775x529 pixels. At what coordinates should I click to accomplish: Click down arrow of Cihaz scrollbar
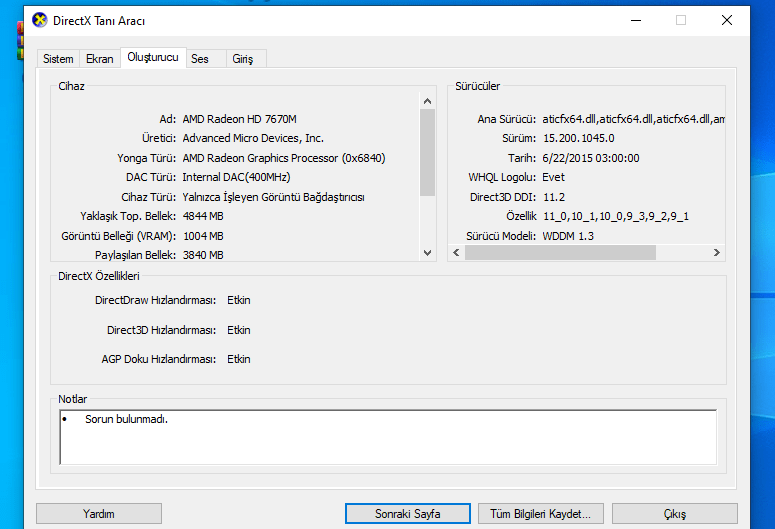pos(428,253)
